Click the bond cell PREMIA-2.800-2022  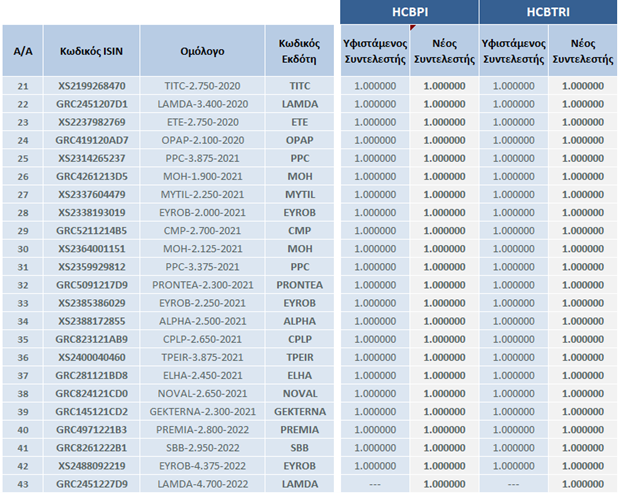tap(202, 428)
